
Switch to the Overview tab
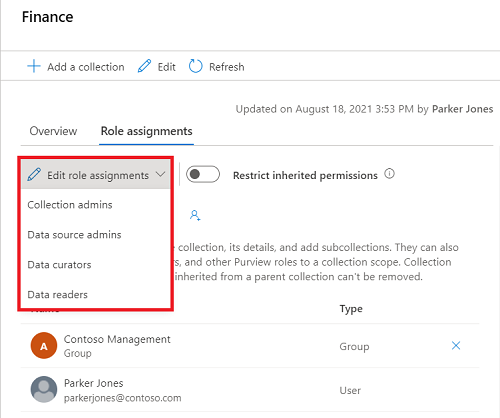[x=53, y=131]
